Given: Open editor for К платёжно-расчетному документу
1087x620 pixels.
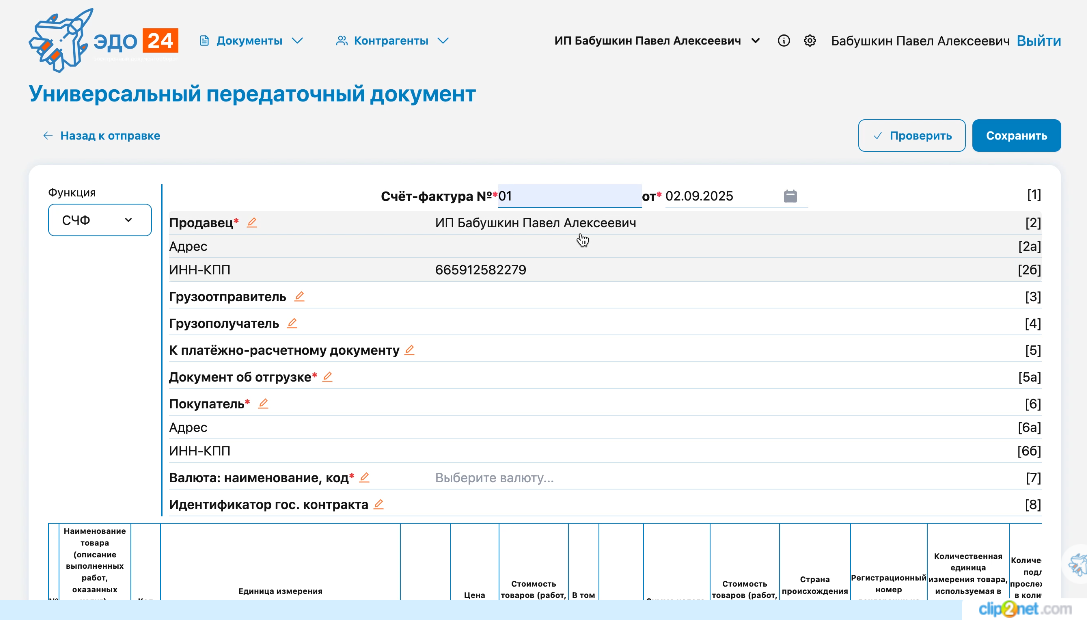Looking at the screenshot, I should (x=410, y=350).
